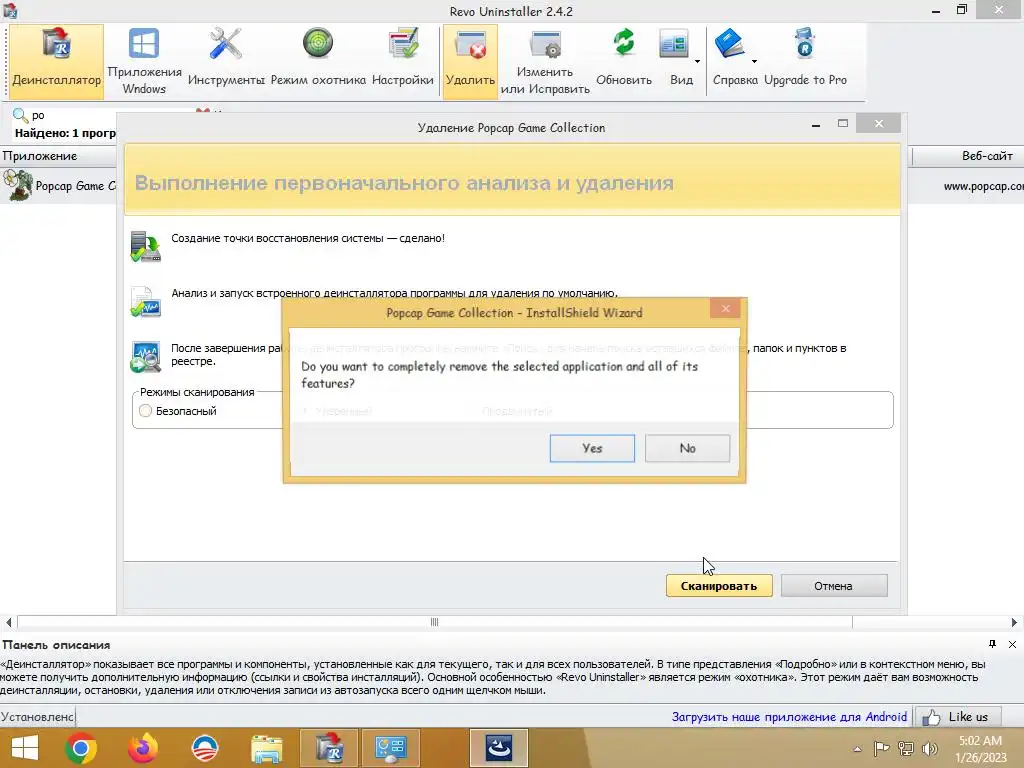
Task: Click the Revo Uninstaller title bar icon
Action: 10,10
